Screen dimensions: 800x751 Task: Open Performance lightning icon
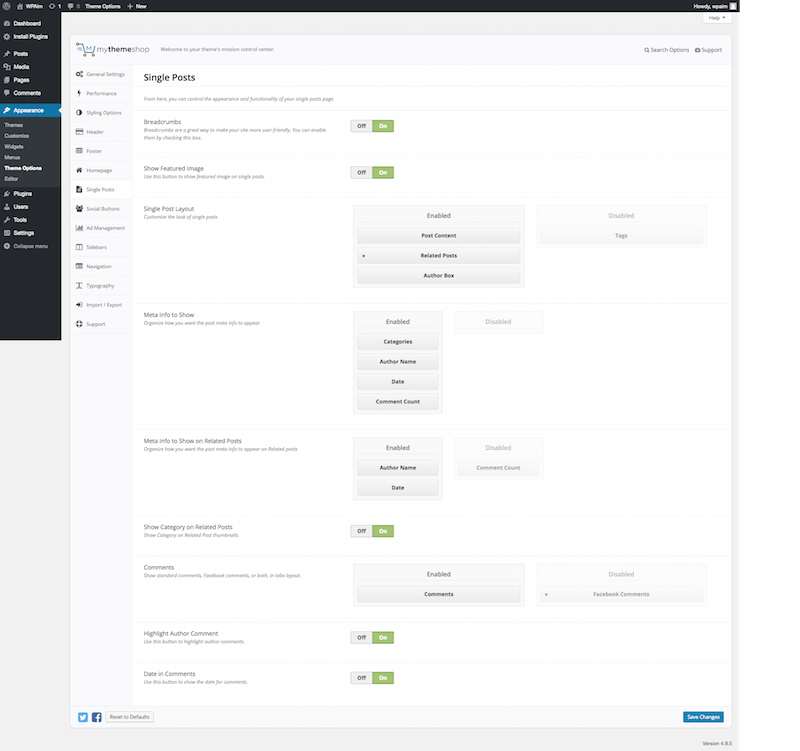click(79, 93)
